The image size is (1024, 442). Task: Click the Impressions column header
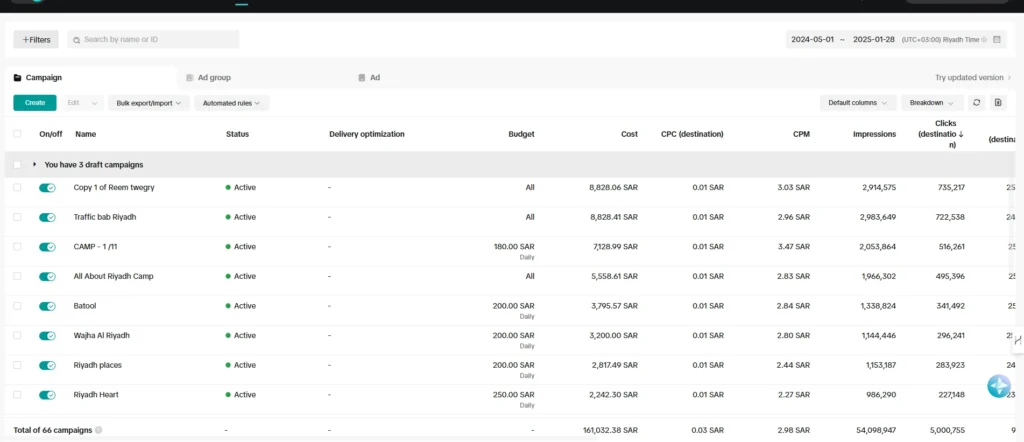coord(874,134)
